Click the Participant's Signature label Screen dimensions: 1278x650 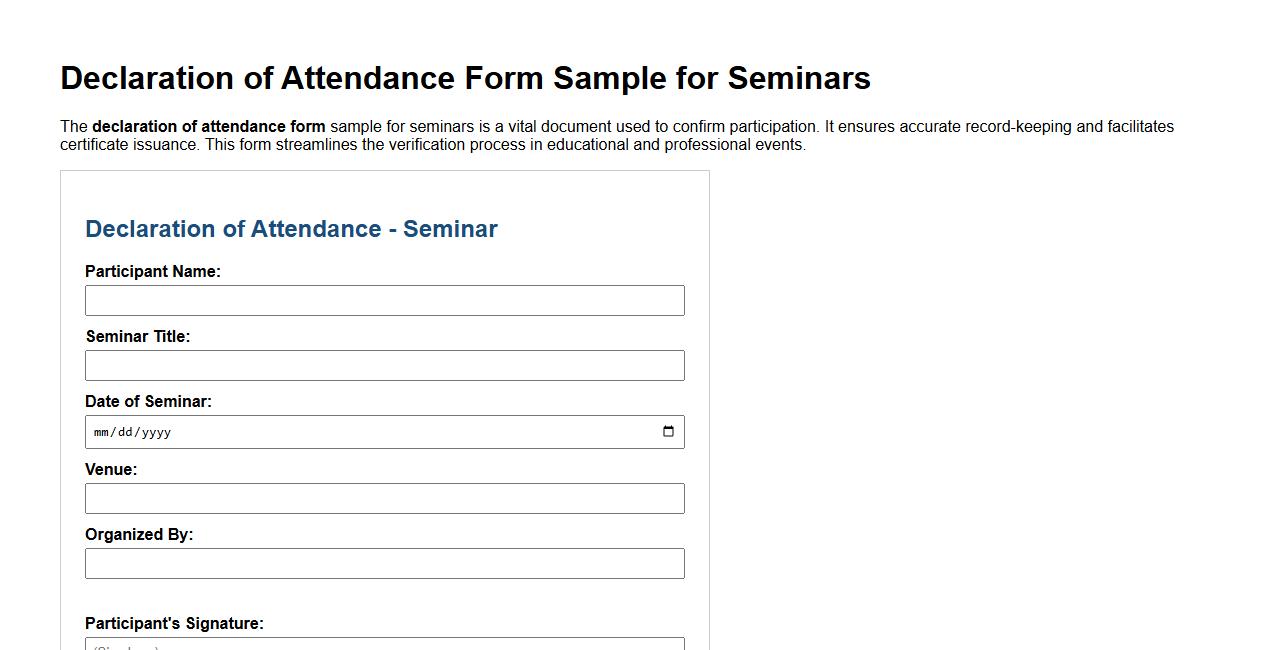pos(174,623)
